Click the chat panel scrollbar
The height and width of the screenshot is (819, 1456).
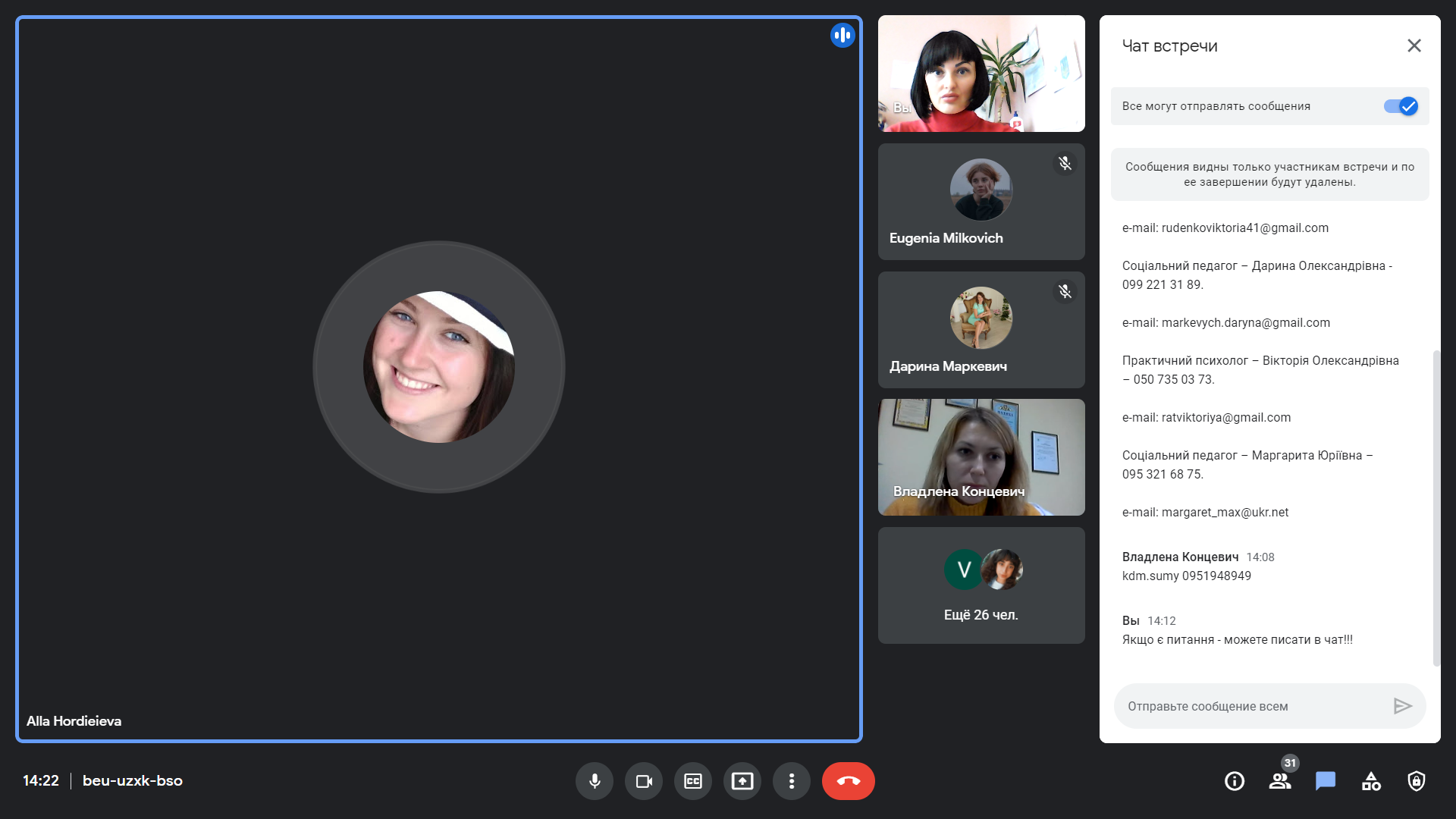[x=1436, y=508]
